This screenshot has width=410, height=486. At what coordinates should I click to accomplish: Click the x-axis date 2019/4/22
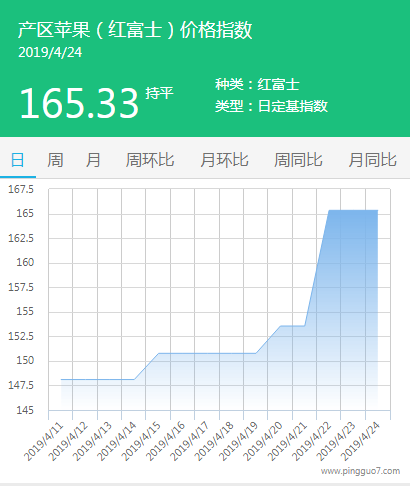(x=312, y=442)
